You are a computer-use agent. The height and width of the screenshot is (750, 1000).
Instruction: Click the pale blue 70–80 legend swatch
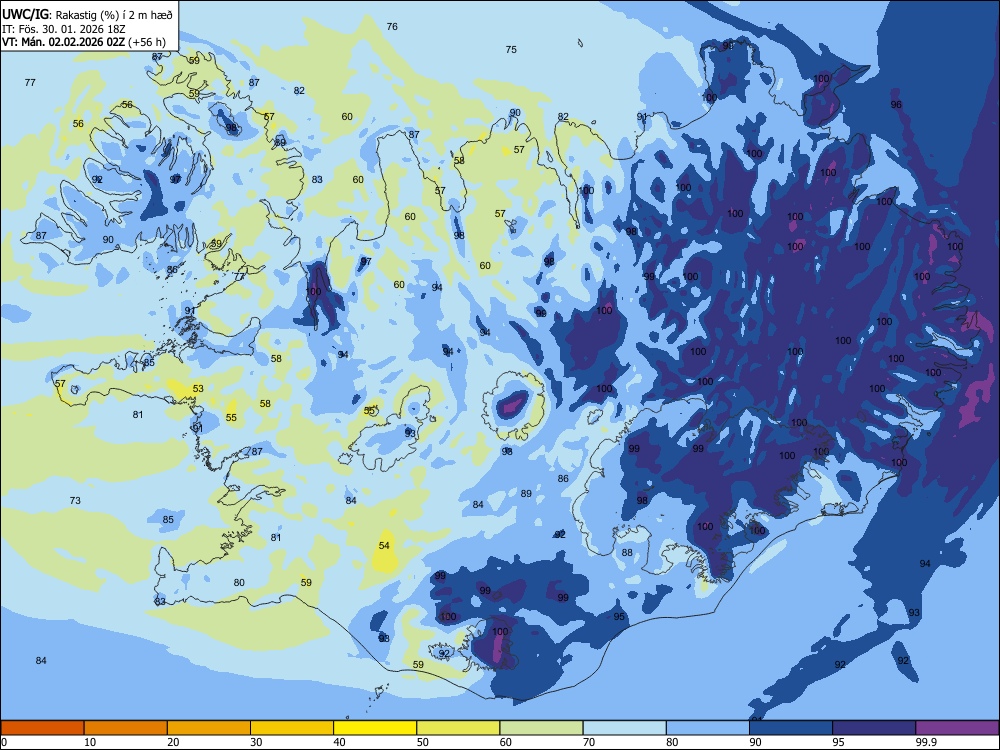coord(625,728)
